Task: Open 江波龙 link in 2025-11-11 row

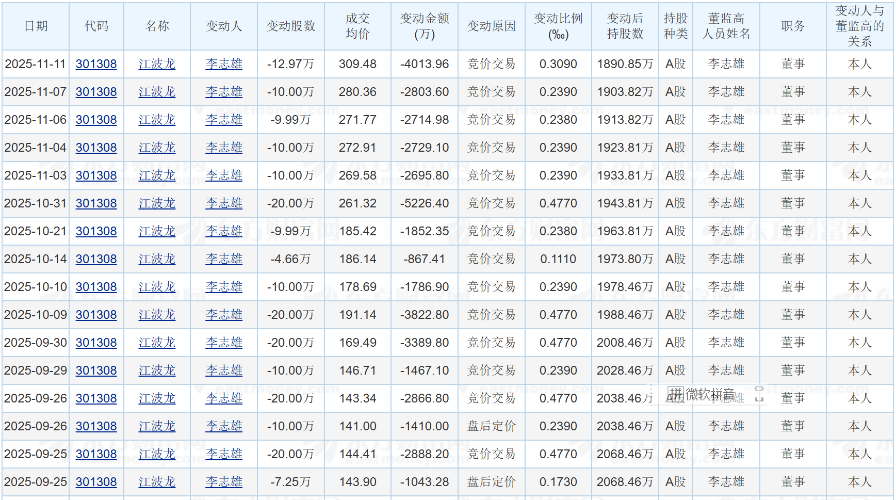Action: 157,64
